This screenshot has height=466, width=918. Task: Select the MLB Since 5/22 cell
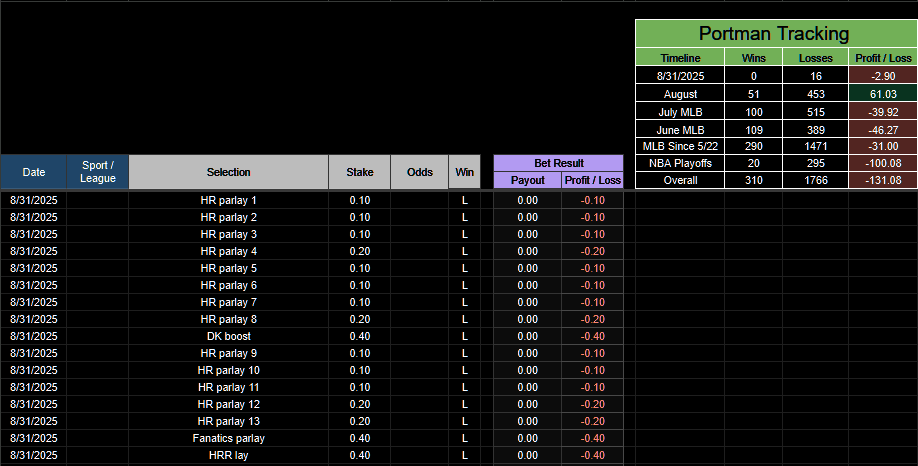click(x=680, y=146)
